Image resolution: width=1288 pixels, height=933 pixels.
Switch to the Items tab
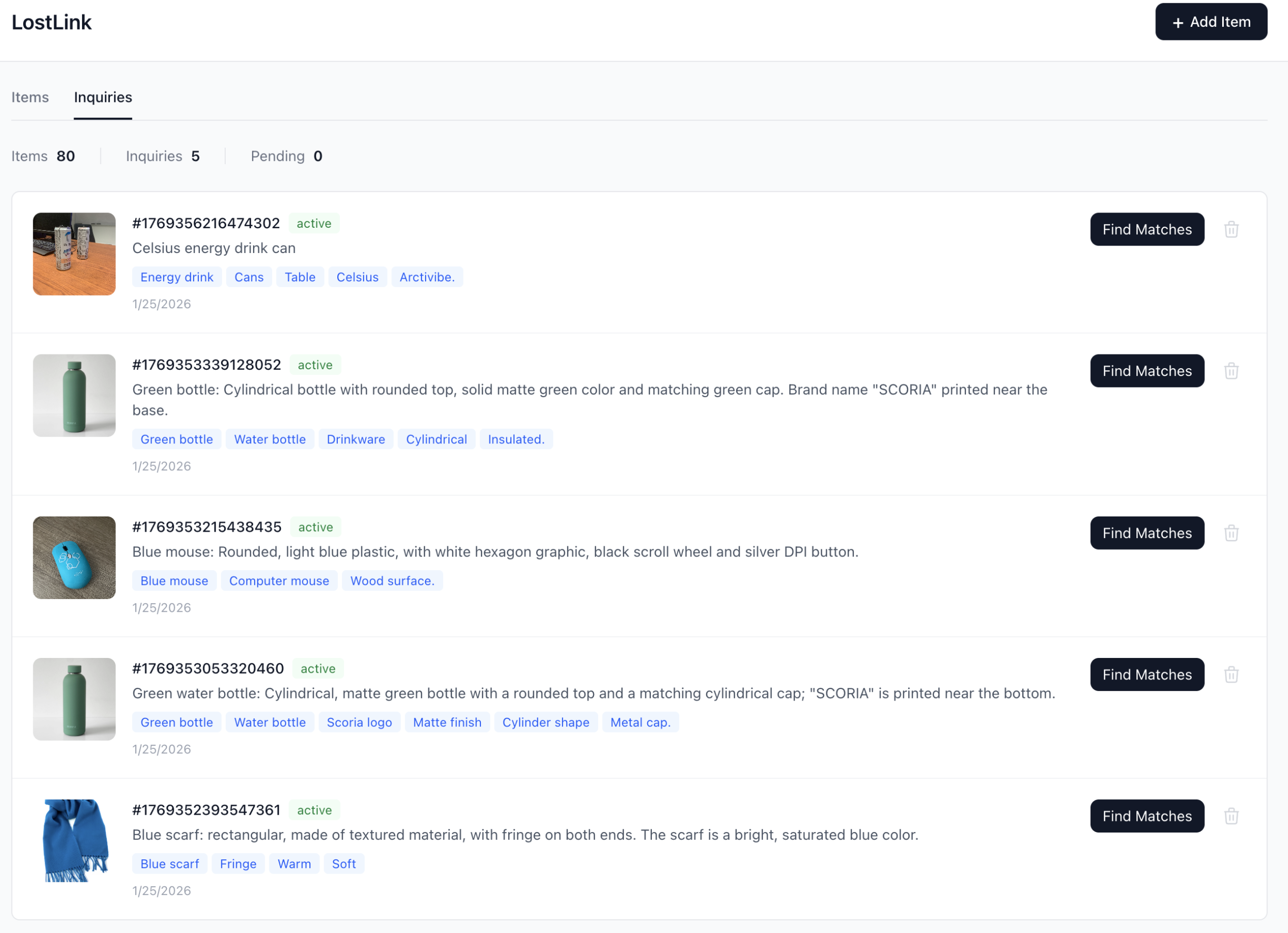[30, 97]
